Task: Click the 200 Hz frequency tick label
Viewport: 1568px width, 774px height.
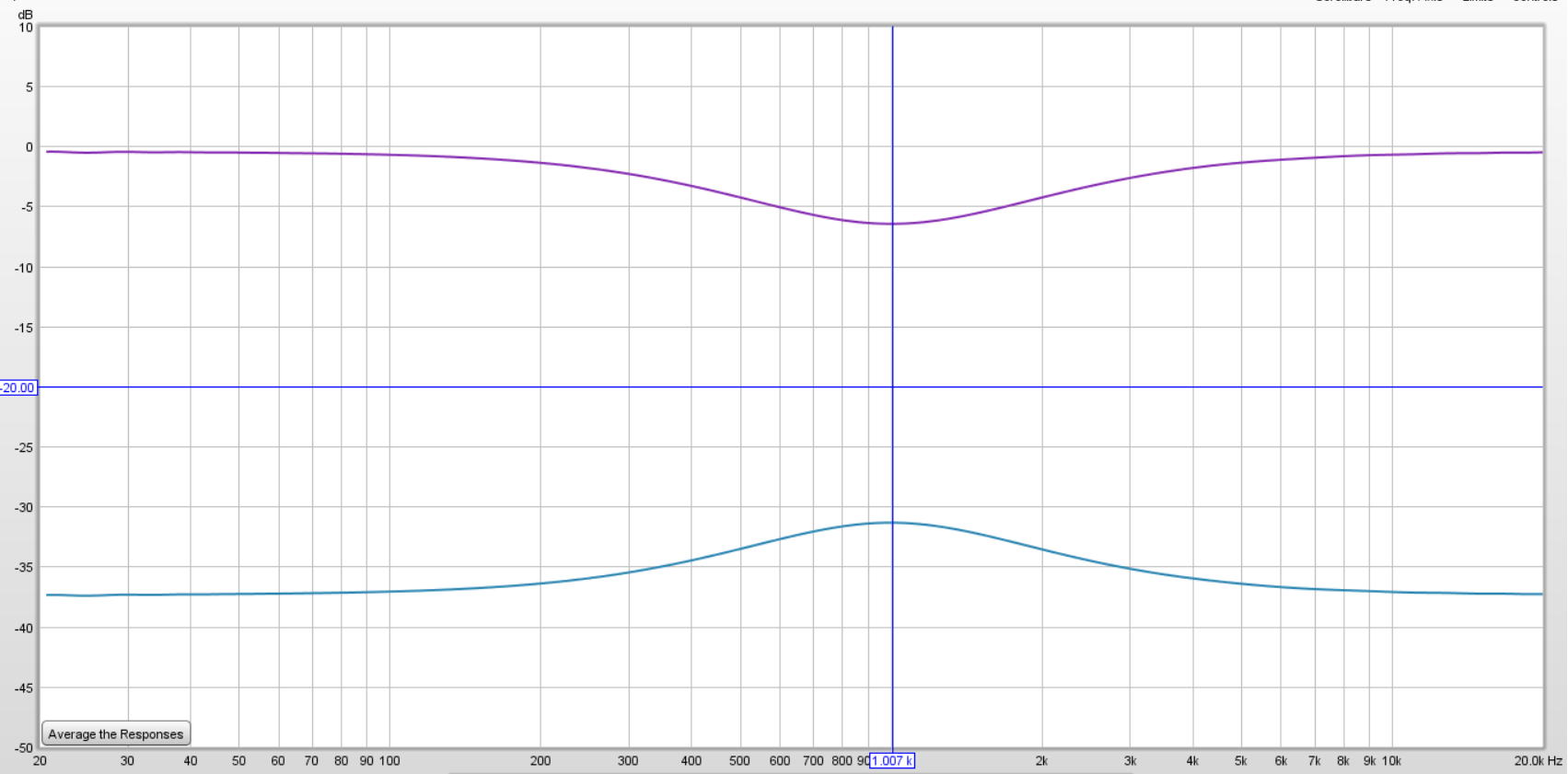Action: tap(540, 761)
